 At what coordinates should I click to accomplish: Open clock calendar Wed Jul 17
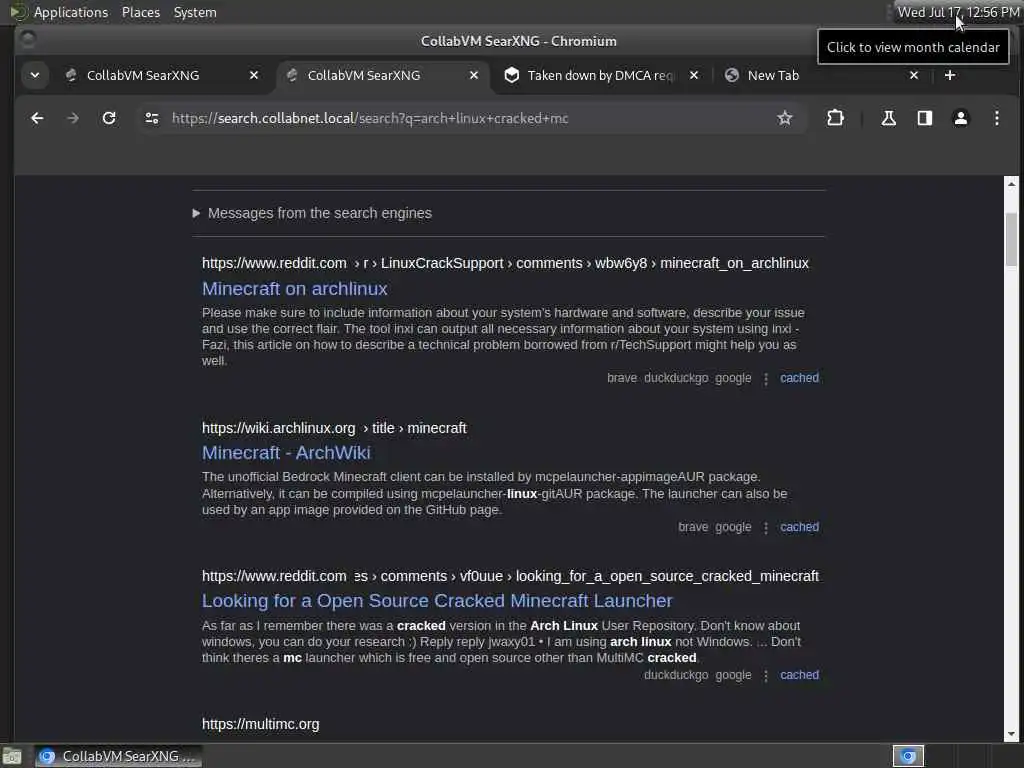point(958,12)
